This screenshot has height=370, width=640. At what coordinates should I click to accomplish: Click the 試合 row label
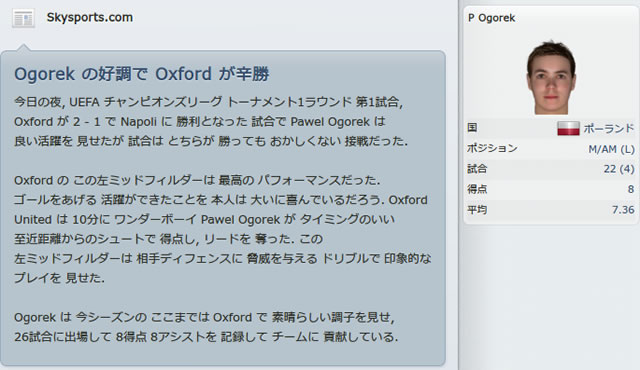click(477, 168)
